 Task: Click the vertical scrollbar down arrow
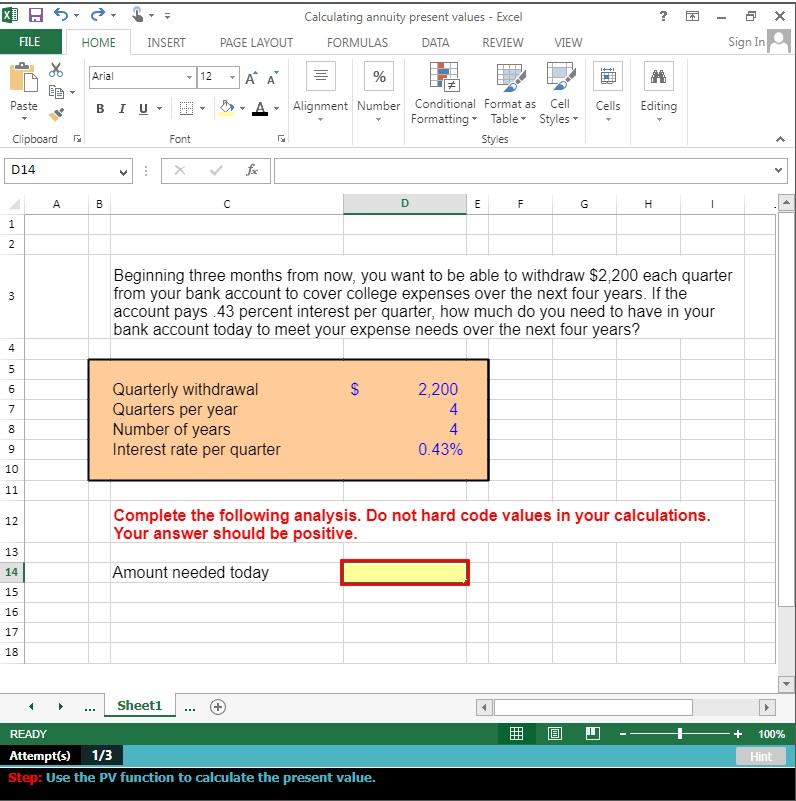786,683
